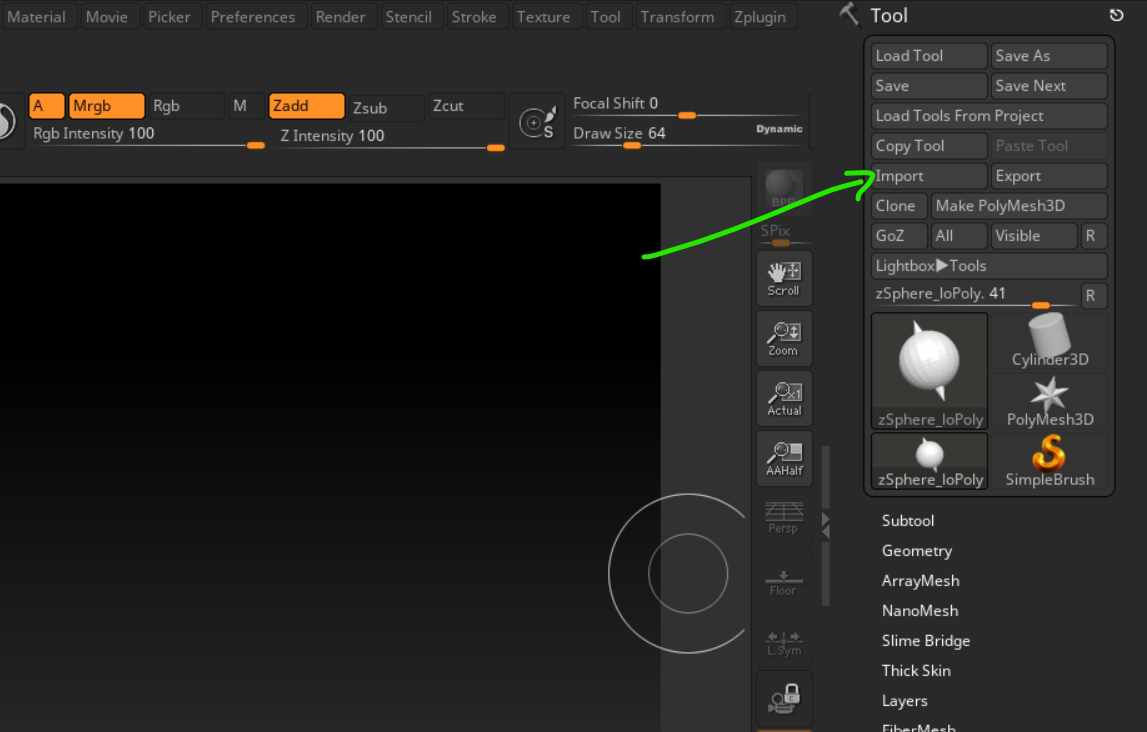Image resolution: width=1147 pixels, height=732 pixels.
Task: Toggle Persp perspective view
Action: coord(783,517)
